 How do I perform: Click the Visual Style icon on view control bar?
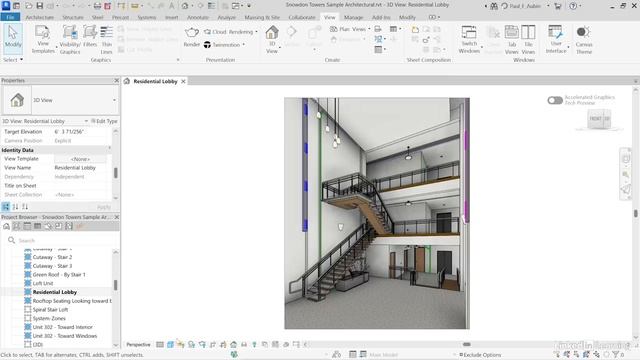[170, 344]
